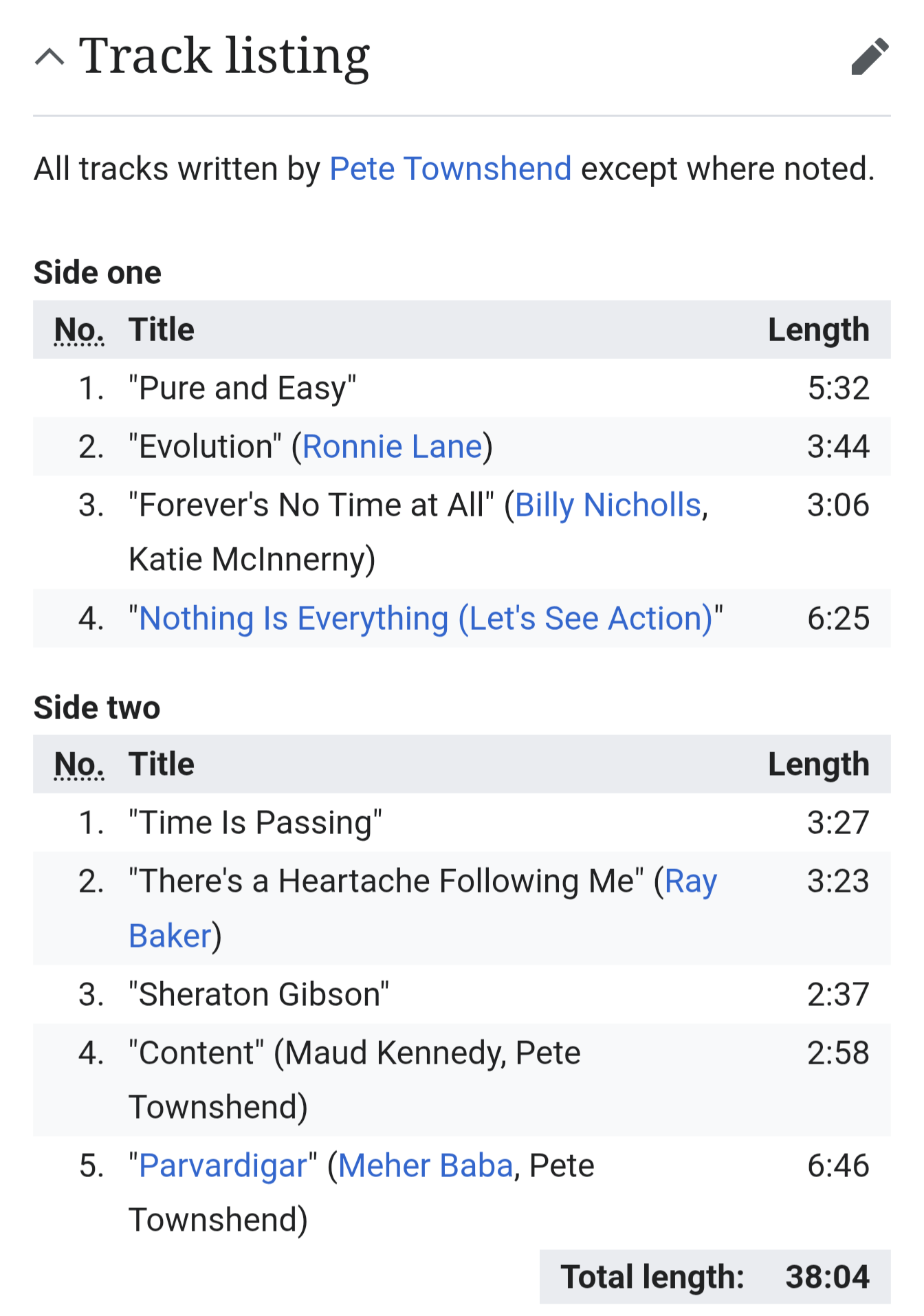This screenshot has height=1316, width=924.
Task: Open the Billy Nicholls link
Action: click(608, 505)
